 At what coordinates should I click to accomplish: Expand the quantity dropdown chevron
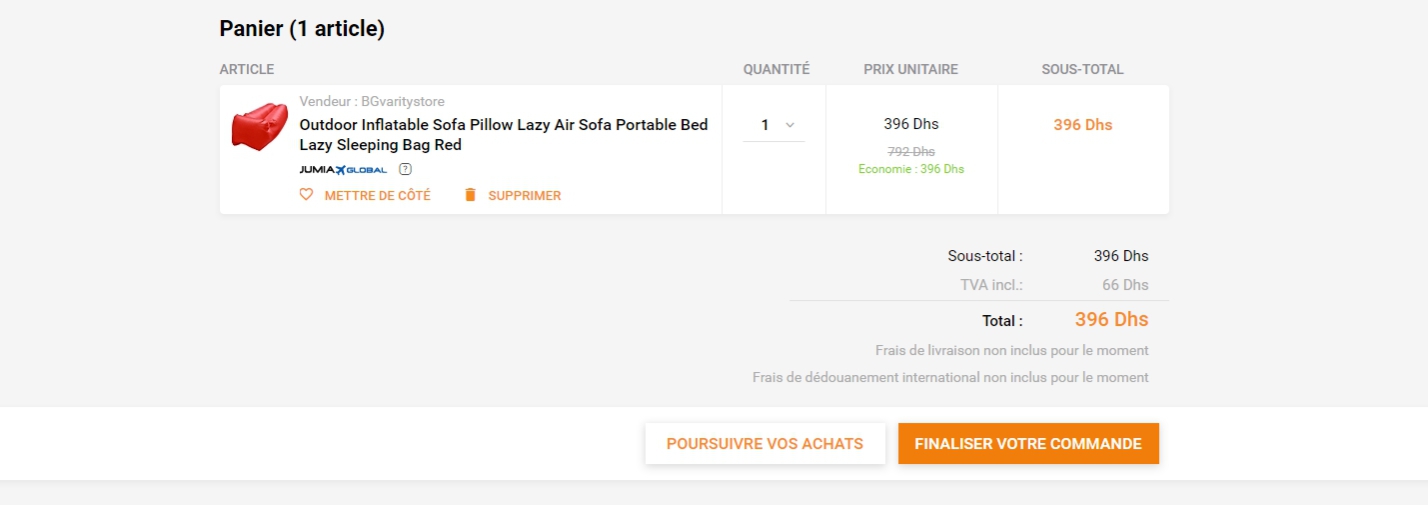[790, 125]
